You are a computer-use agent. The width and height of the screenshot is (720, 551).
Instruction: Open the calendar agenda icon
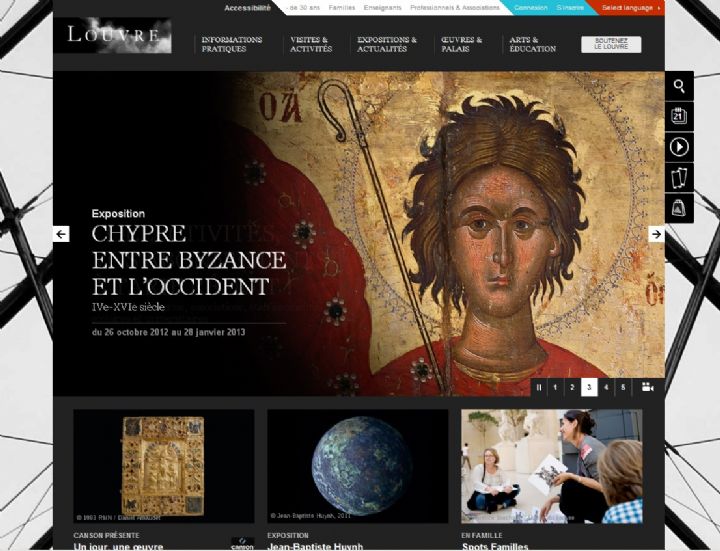click(x=679, y=116)
